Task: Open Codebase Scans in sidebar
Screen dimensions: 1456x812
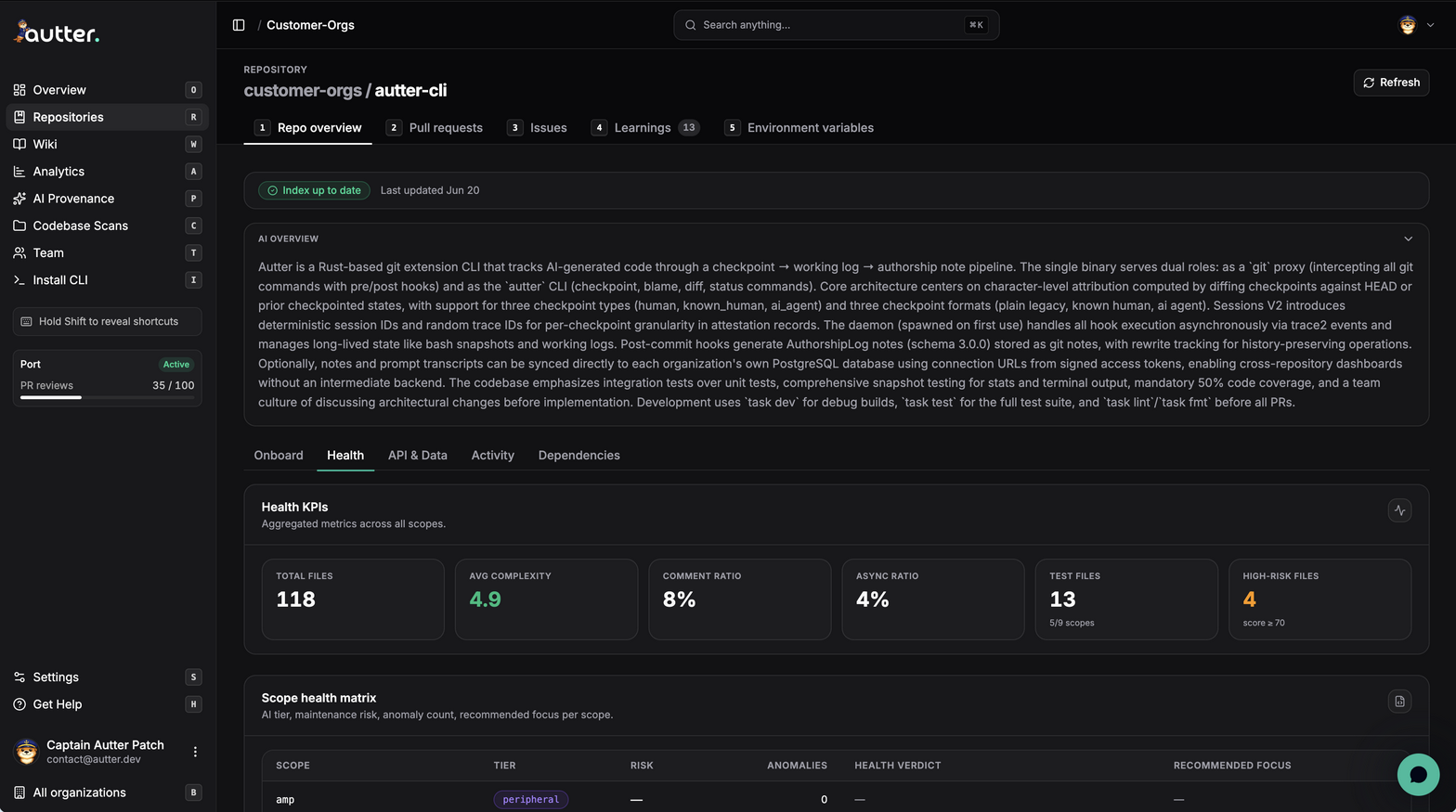Action: (108, 226)
